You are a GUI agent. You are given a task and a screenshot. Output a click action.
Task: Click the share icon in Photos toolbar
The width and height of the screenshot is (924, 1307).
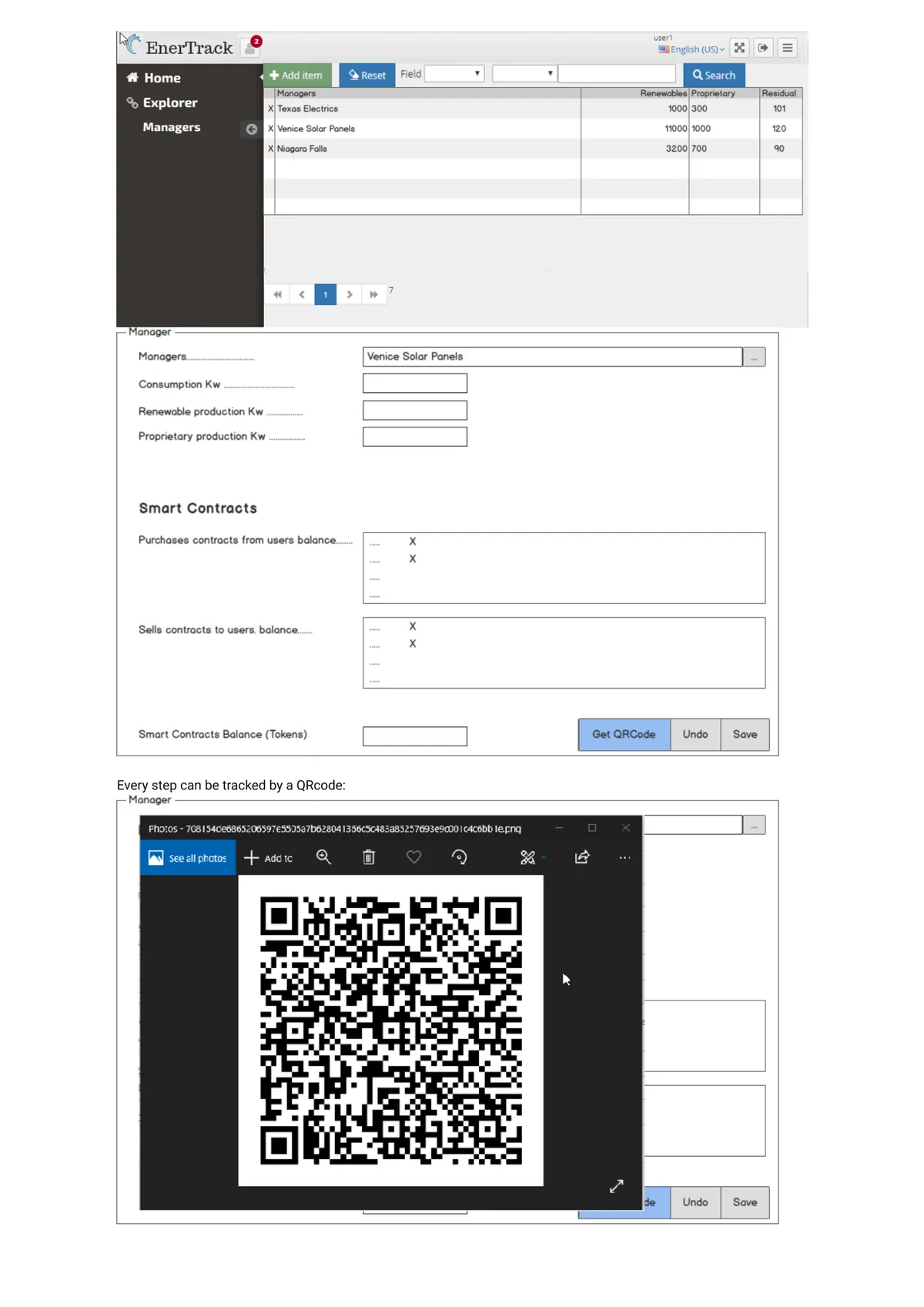coord(583,857)
